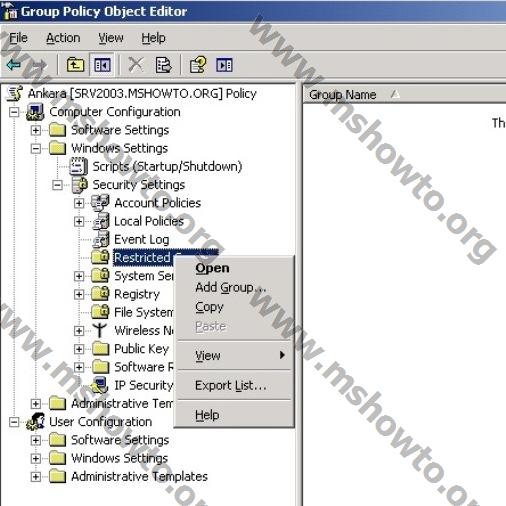Click the Delete X toolbar icon

click(x=136, y=64)
